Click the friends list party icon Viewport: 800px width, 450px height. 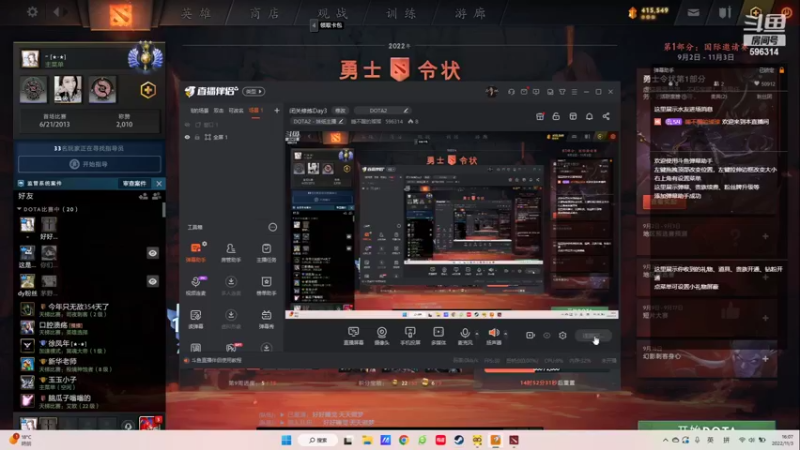[x=157, y=196]
